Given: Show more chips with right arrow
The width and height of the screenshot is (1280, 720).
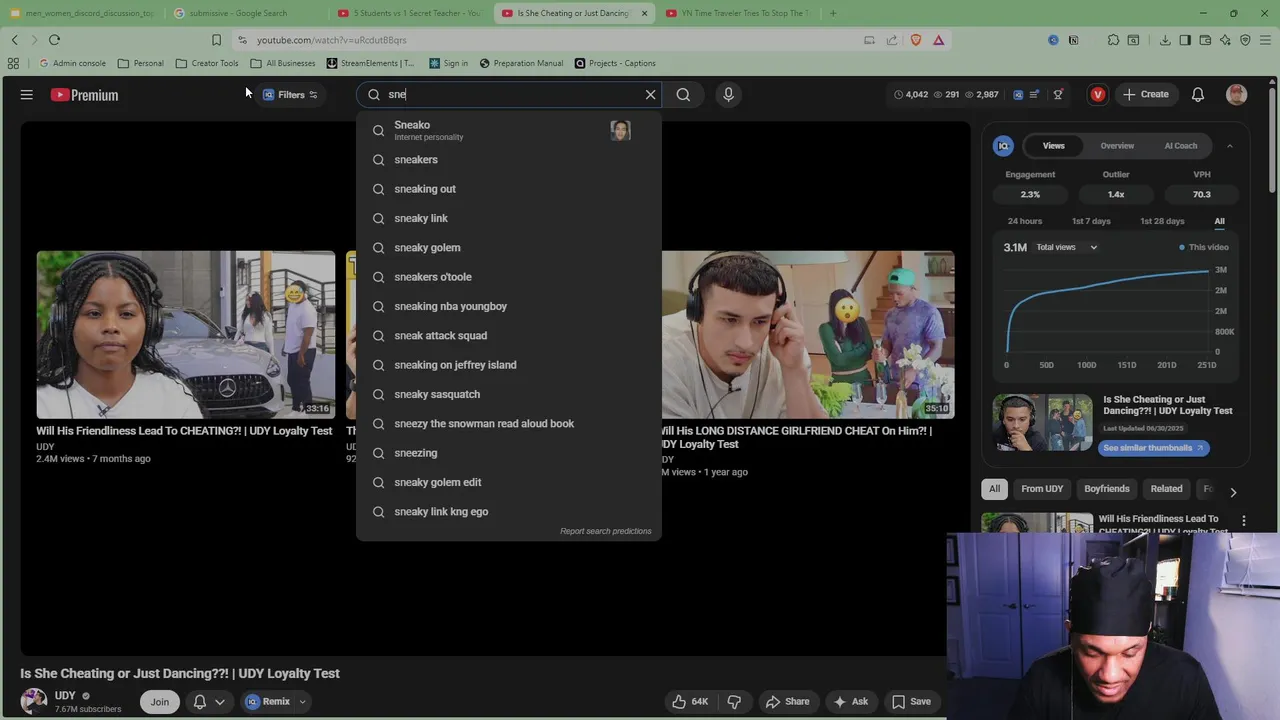Looking at the screenshot, I should 1233,492.
